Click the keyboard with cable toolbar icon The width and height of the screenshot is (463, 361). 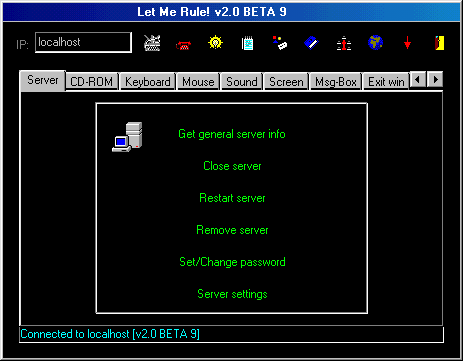(x=152, y=43)
